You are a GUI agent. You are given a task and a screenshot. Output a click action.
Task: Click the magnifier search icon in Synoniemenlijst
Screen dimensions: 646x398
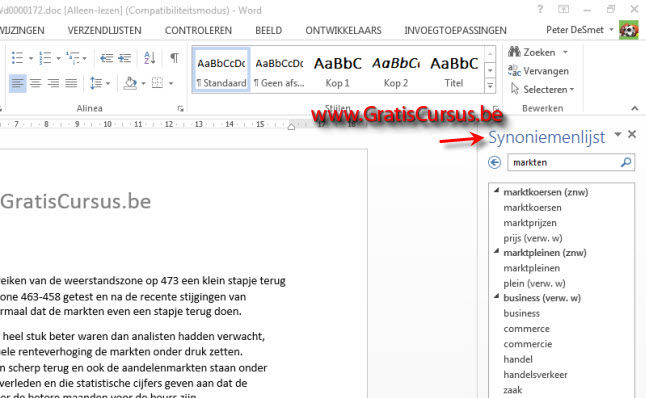pos(626,162)
